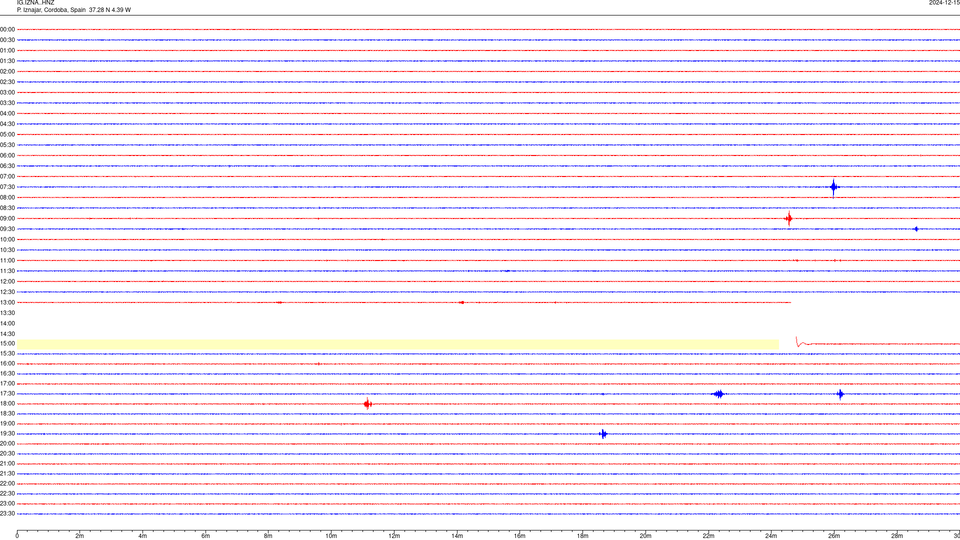The width and height of the screenshot is (960, 540).
Task: Click the '23:30' time label
Action: (x=7, y=514)
